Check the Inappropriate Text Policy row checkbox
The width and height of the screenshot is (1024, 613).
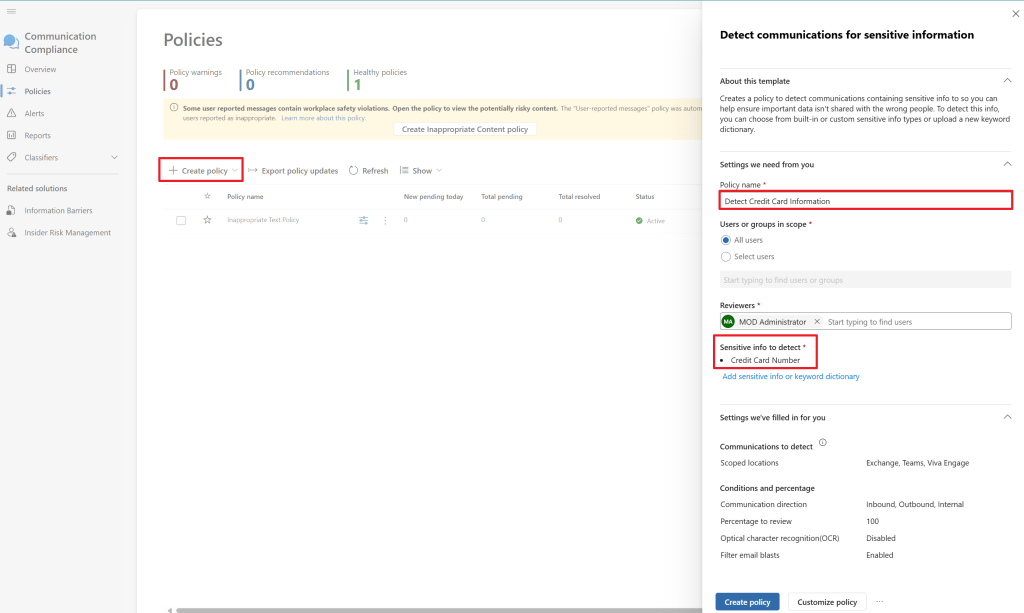pos(181,220)
